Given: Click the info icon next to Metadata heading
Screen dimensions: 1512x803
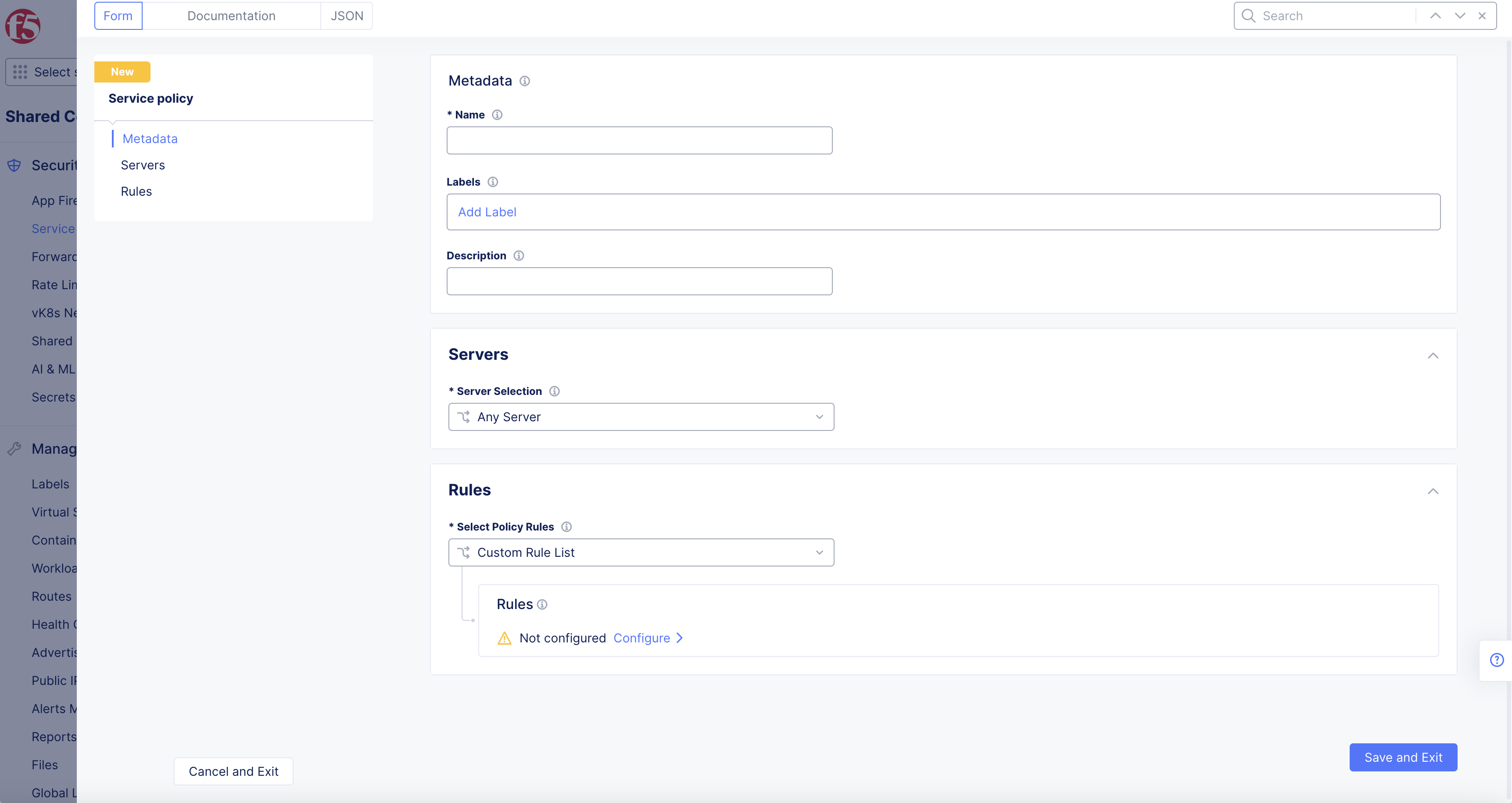Looking at the screenshot, I should 525,81.
